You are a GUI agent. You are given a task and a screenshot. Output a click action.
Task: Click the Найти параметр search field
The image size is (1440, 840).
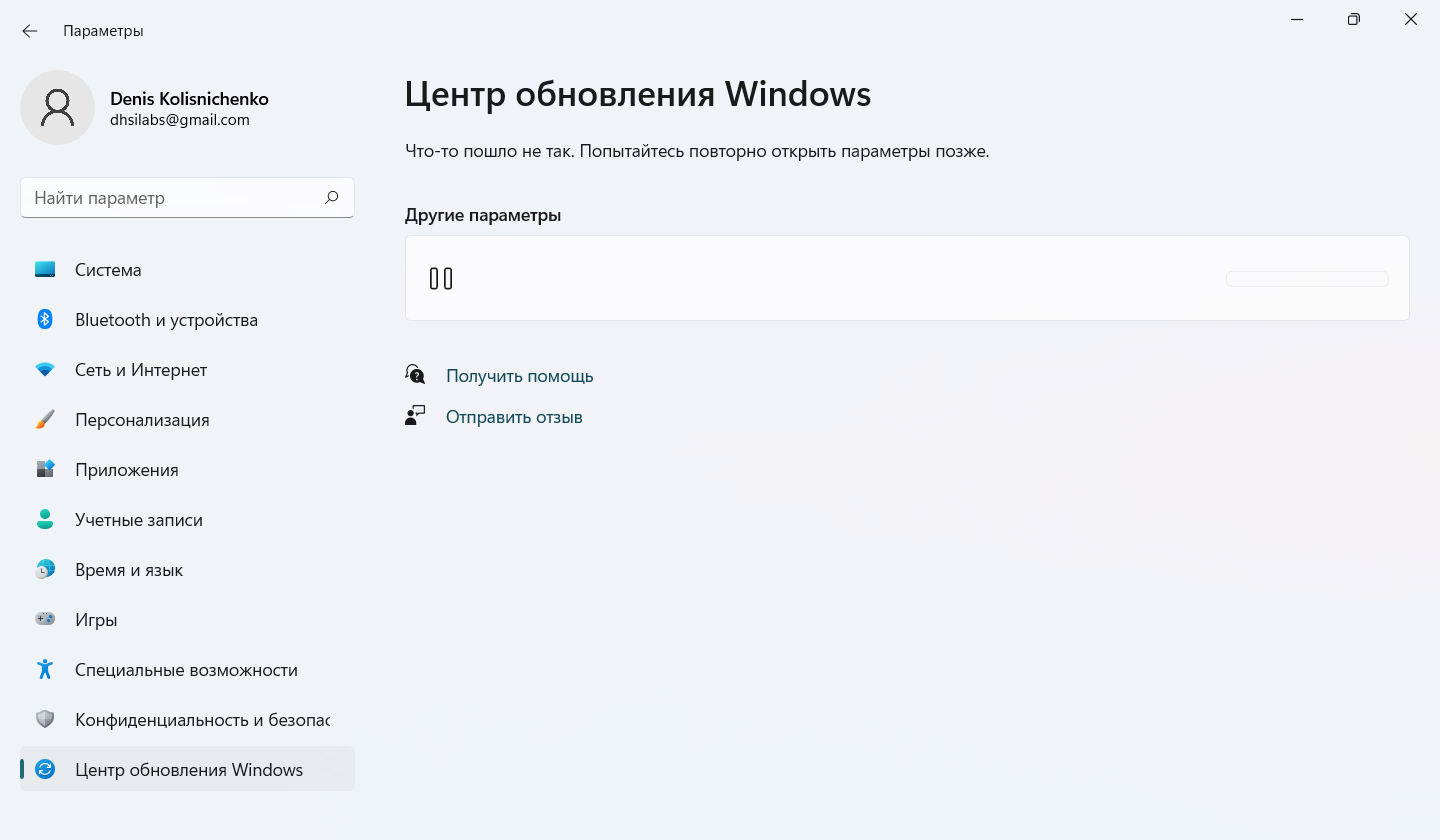coord(170,198)
